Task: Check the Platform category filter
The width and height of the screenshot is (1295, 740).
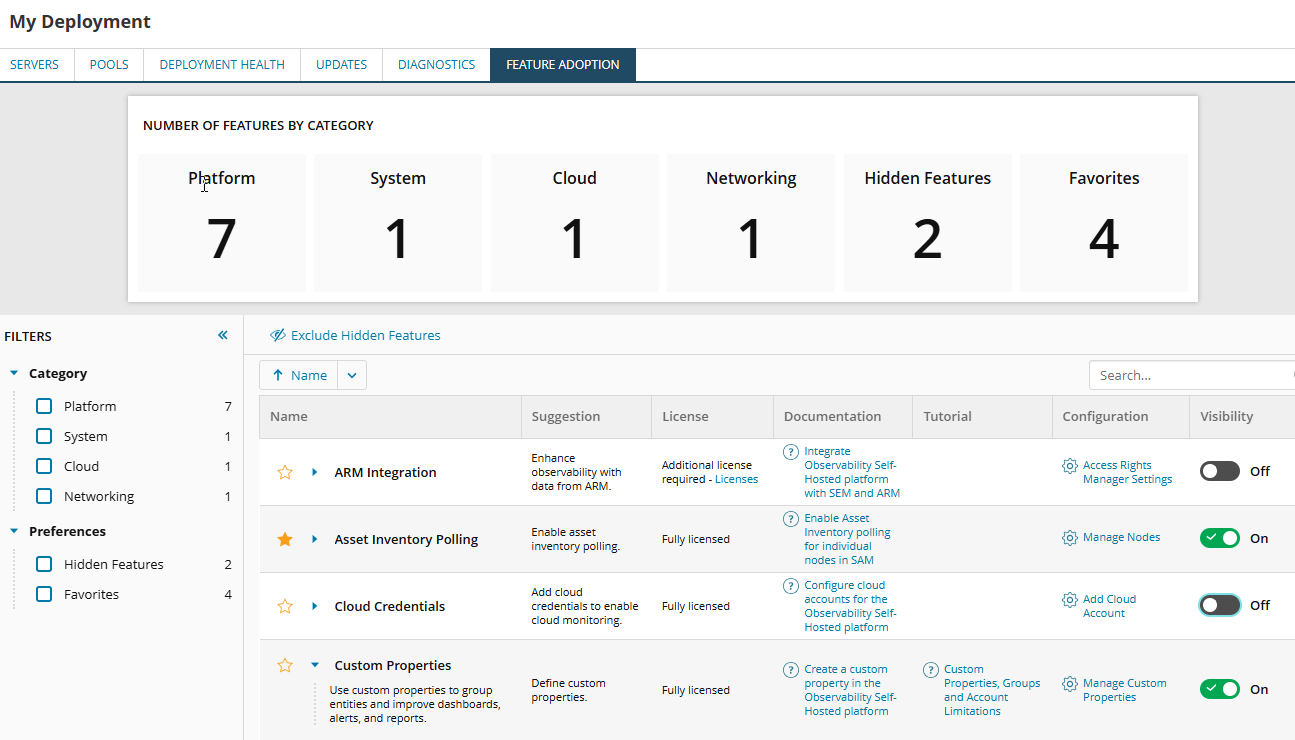Action: pos(44,406)
